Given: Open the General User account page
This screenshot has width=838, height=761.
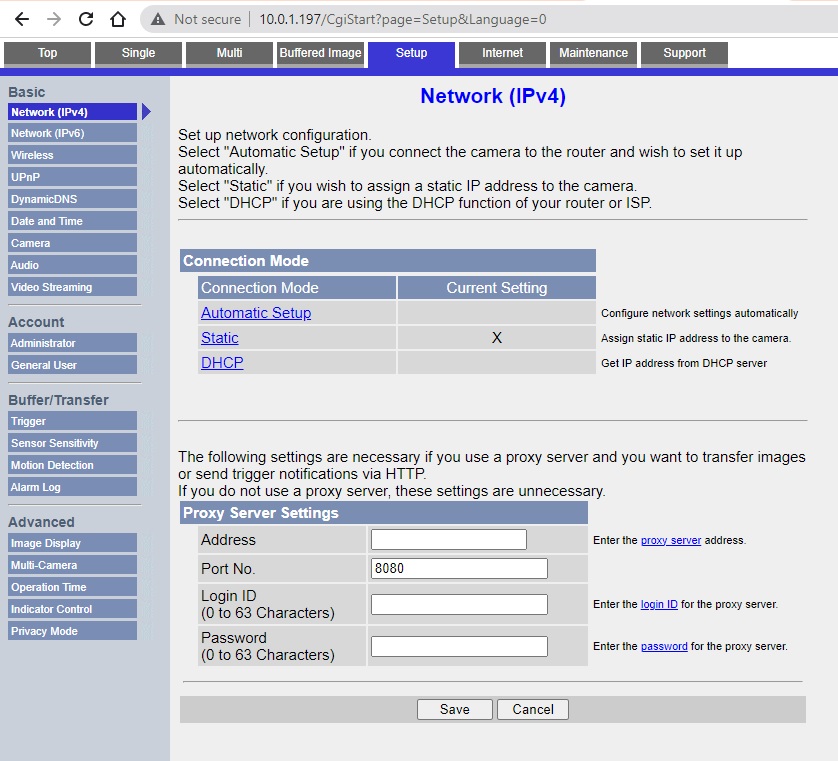Looking at the screenshot, I should click(x=73, y=365).
